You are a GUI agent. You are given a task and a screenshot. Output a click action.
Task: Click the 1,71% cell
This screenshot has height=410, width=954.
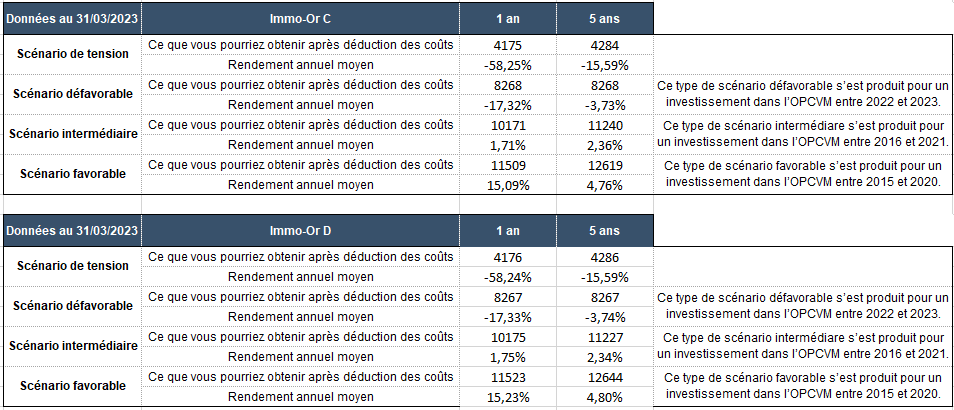[507, 145]
